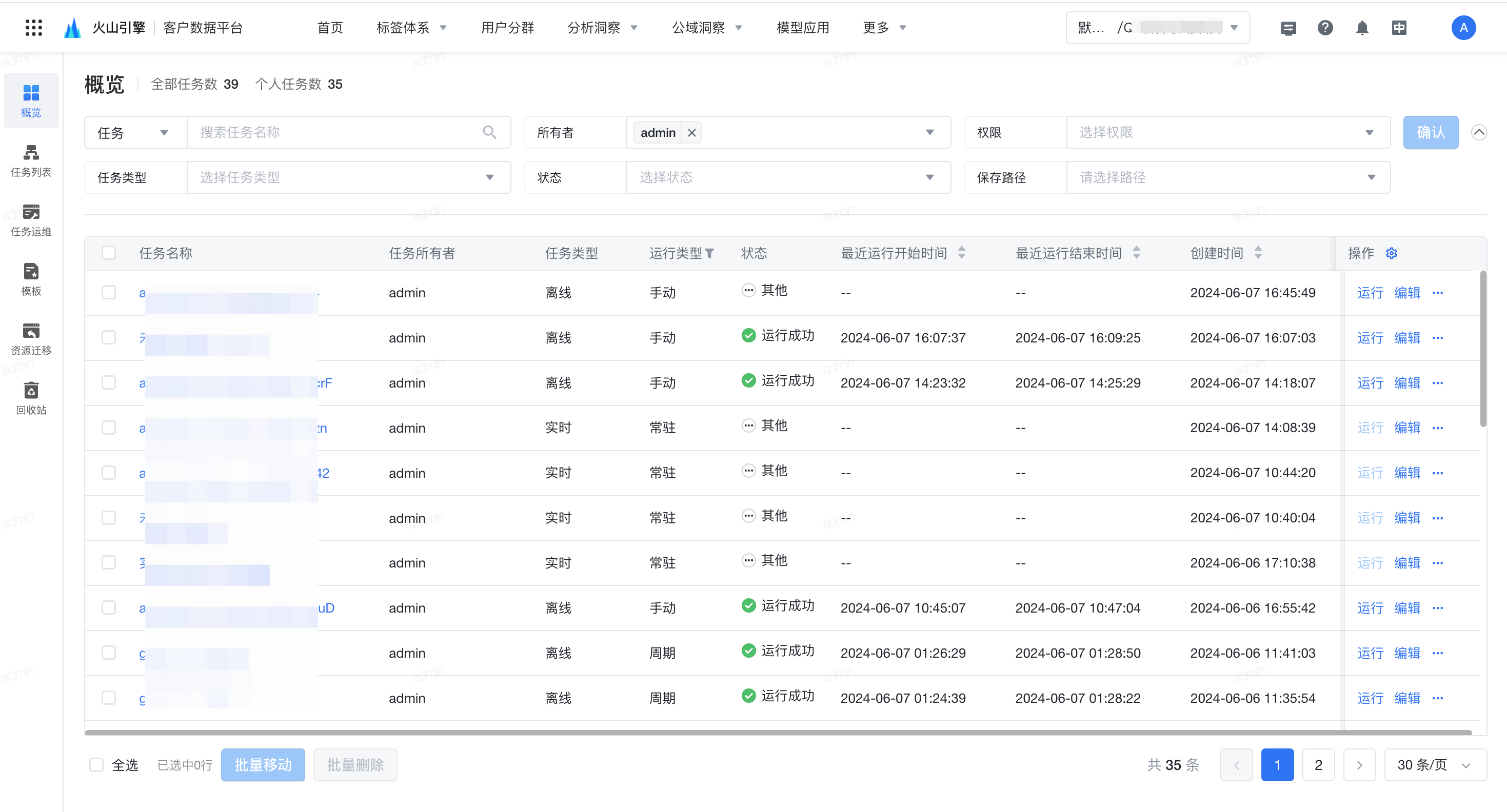Open 回收站 in the sidebar
The width and height of the screenshot is (1507, 812).
(31, 398)
